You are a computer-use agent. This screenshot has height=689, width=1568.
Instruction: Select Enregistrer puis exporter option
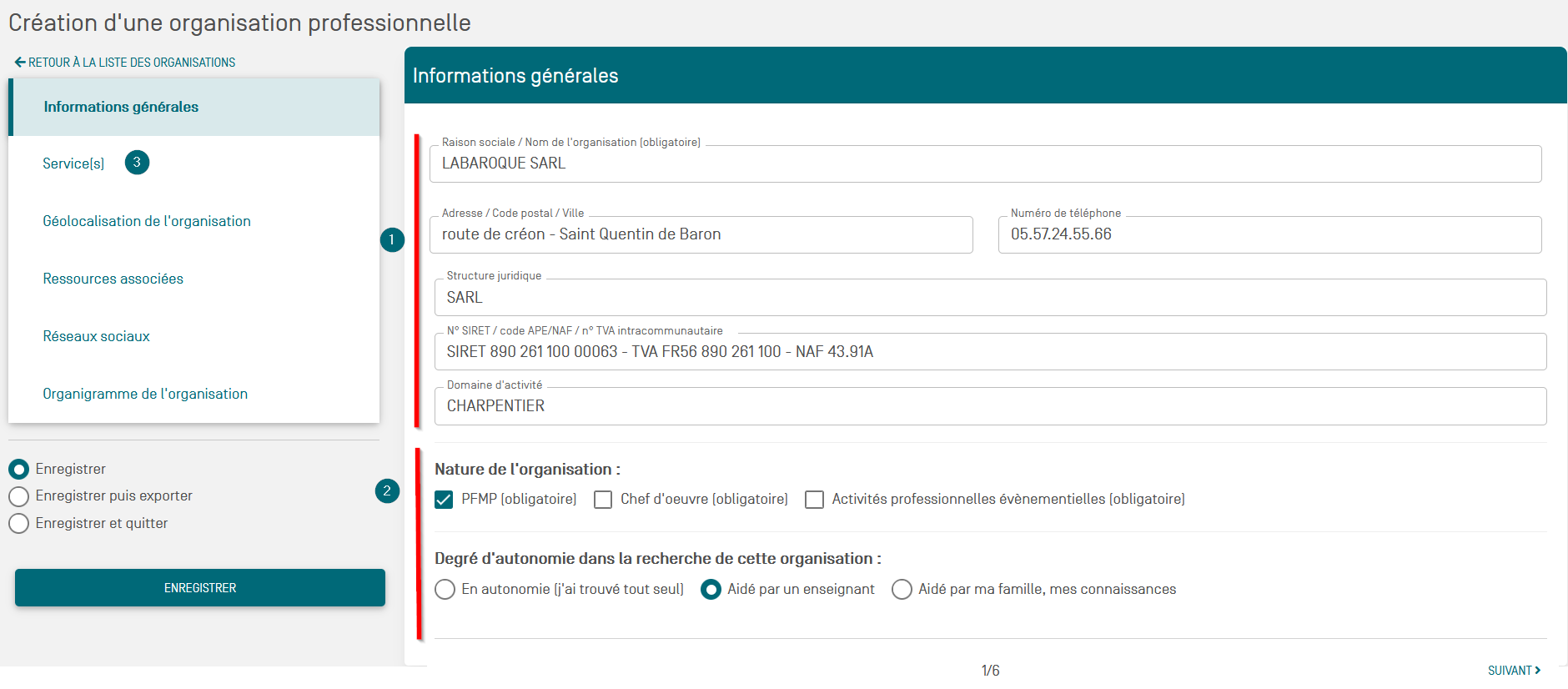(x=19, y=497)
